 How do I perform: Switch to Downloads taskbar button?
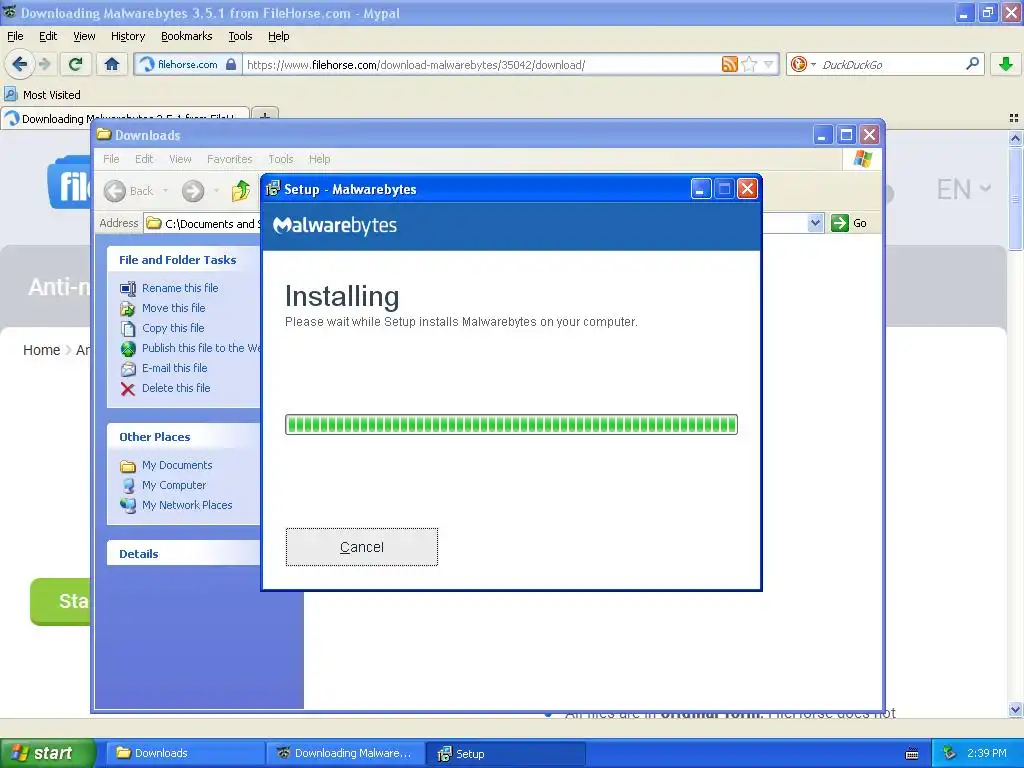point(184,753)
